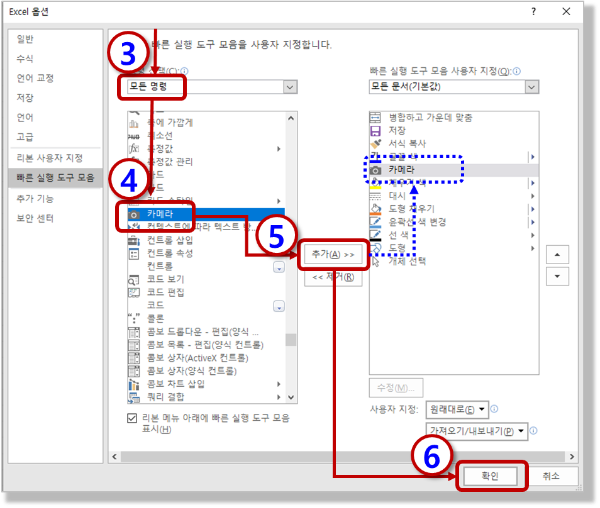Expand submenu arrow for 쿼리 결합
600x508 pixels.
279,397
